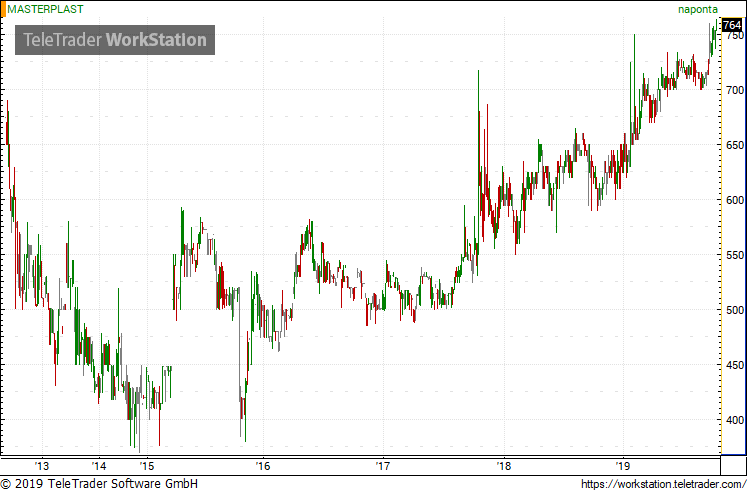
Task: Open the workstation.teletrader.com link
Action: (663, 484)
